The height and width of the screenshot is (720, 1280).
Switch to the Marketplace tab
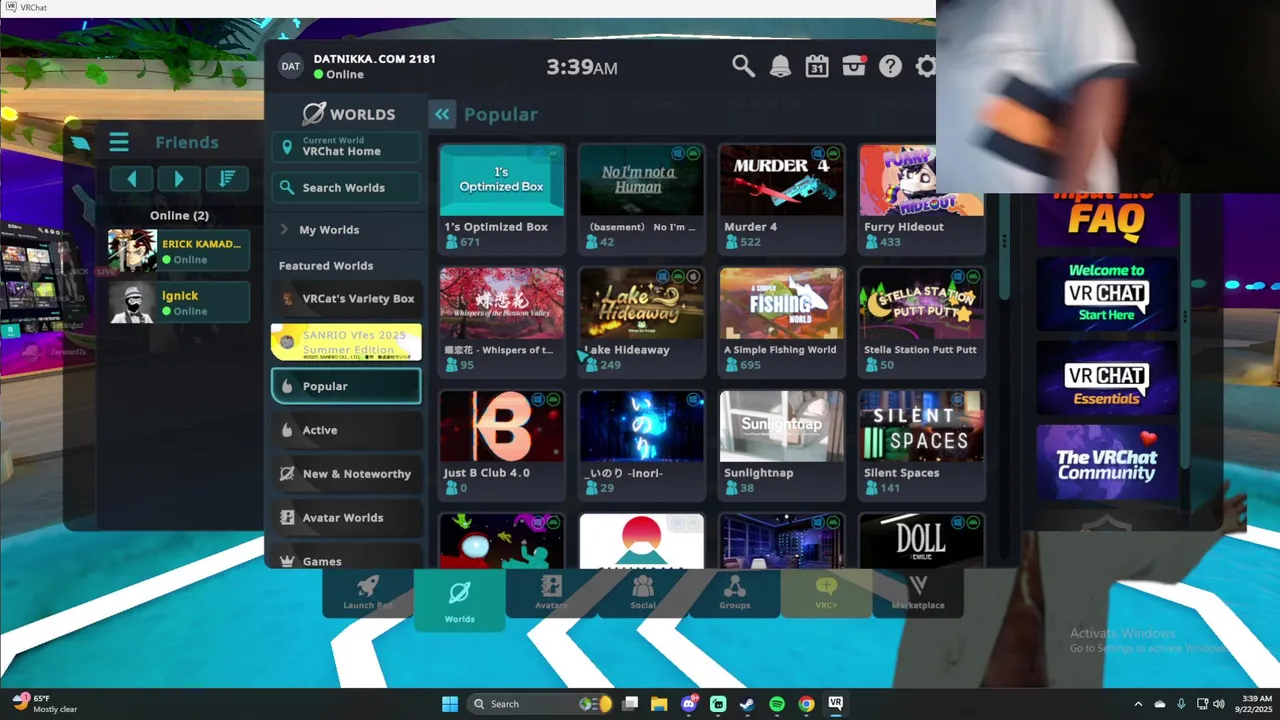pos(918,591)
